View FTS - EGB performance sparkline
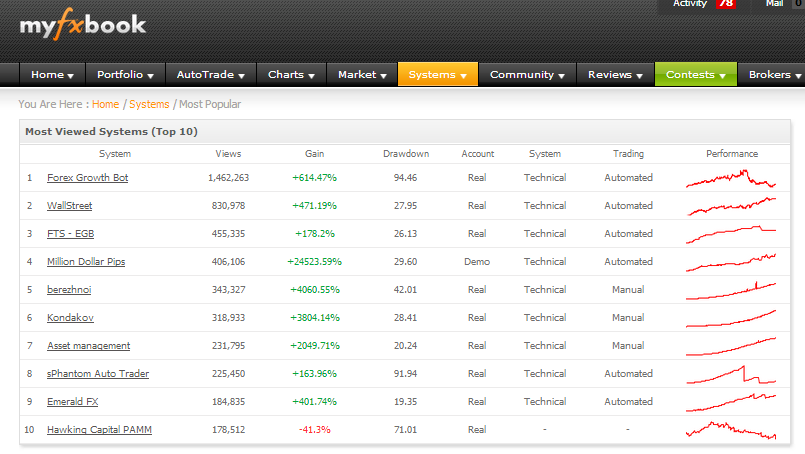The image size is (805, 454). [731, 234]
